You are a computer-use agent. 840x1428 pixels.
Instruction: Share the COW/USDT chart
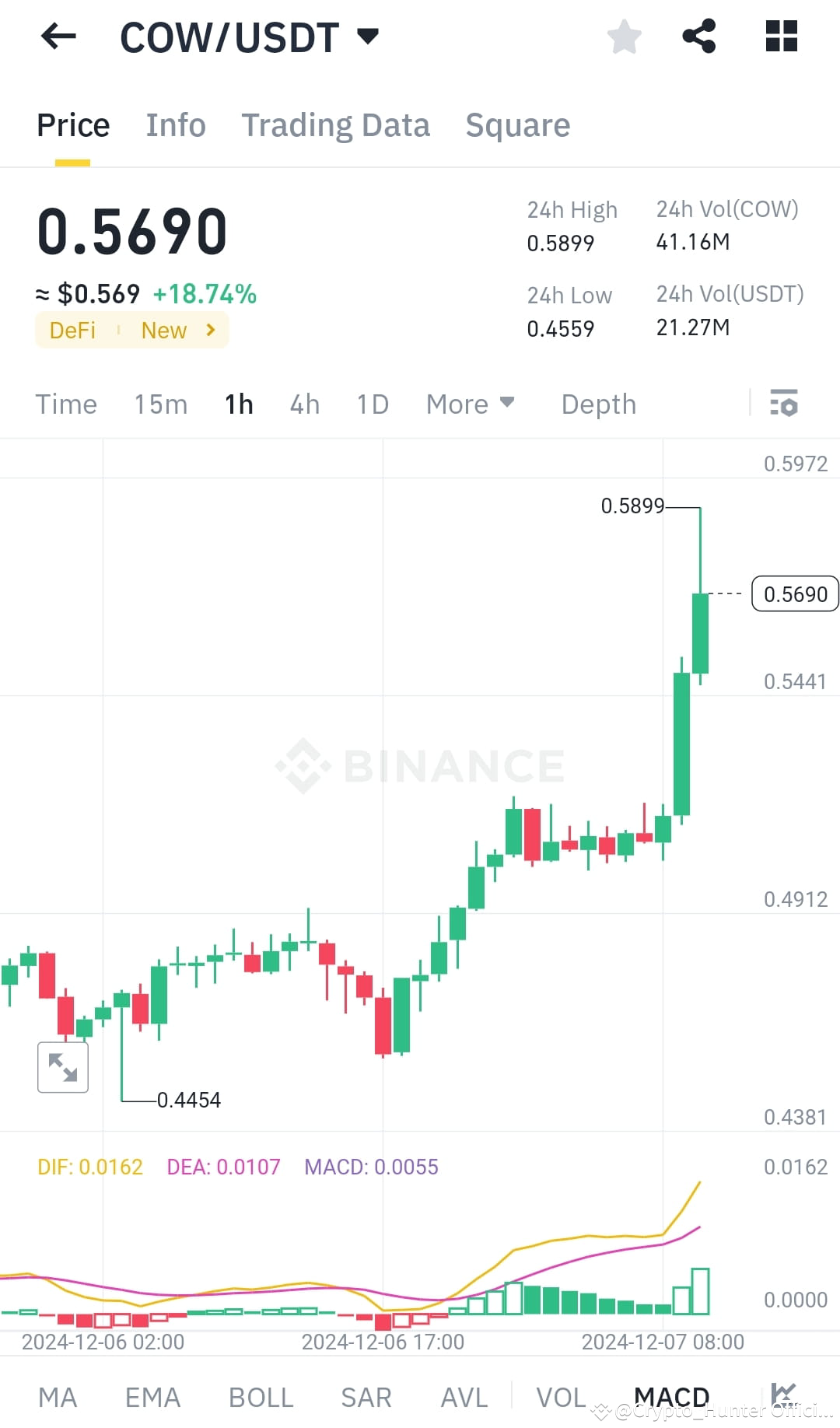pyautogui.click(x=698, y=36)
